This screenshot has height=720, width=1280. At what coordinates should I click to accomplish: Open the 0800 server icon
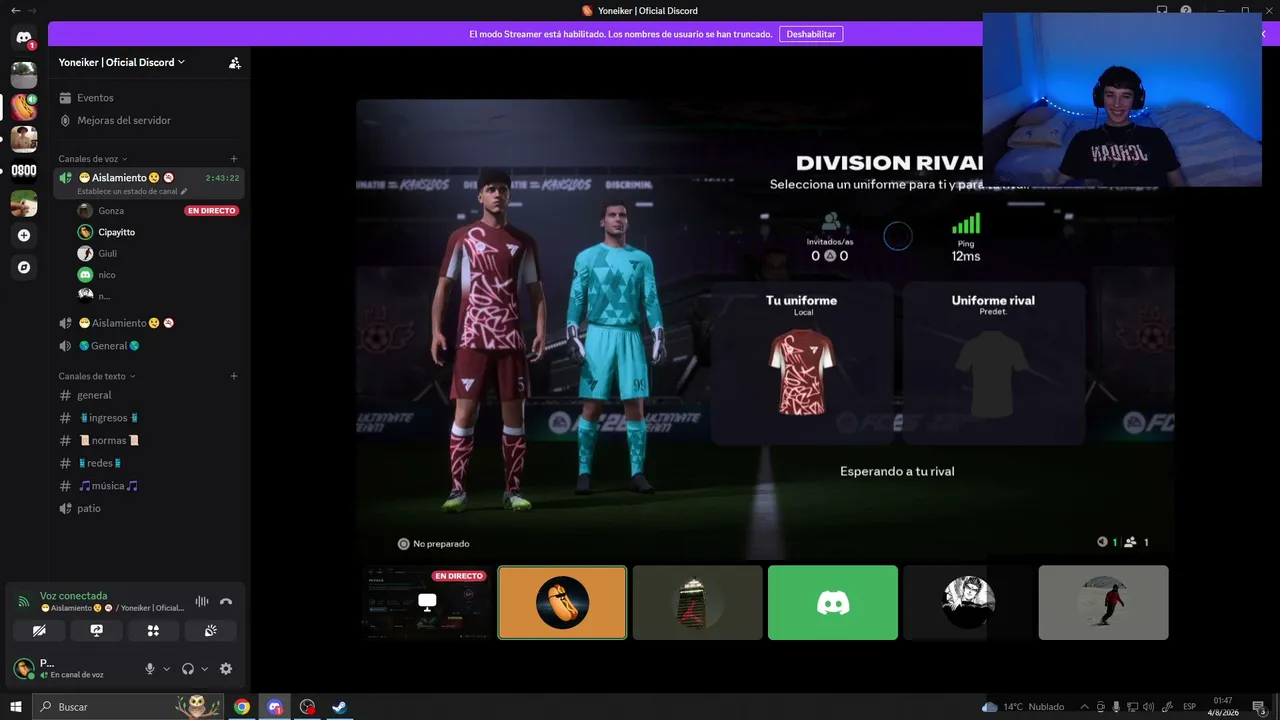pyautogui.click(x=24, y=171)
